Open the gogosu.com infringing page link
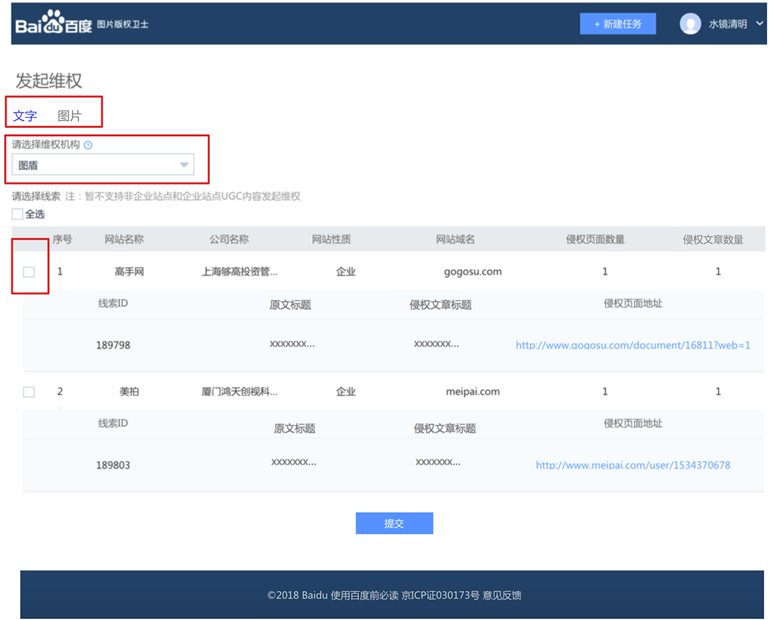This screenshot has height=620, width=770. tap(632, 345)
